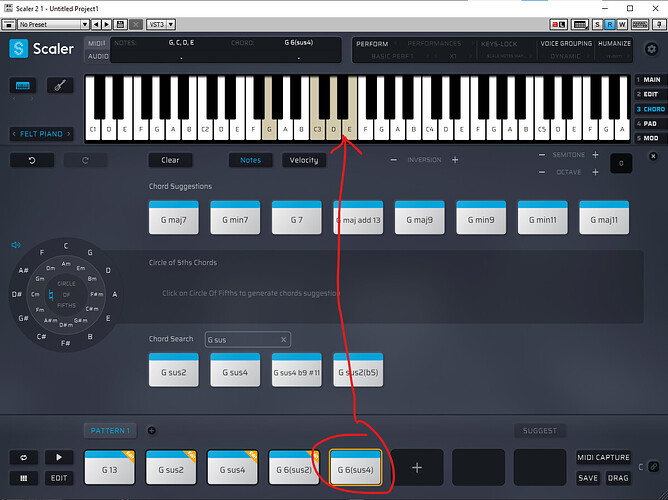The width and height of the screenshot is (668, 500).
Task: Add chord to empty plus slot
Action: pyautogui.click(x=417, y=468)
